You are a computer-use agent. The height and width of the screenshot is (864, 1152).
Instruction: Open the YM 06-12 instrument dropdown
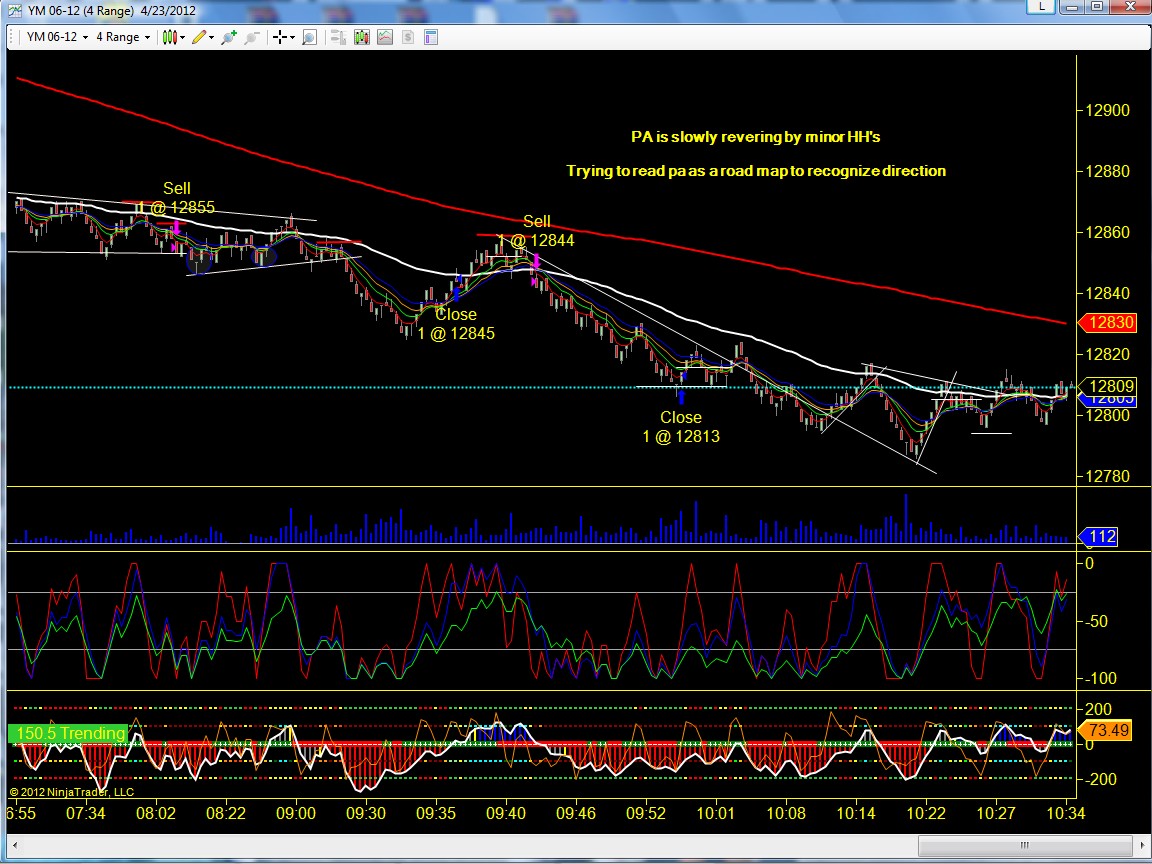[57, 37]
